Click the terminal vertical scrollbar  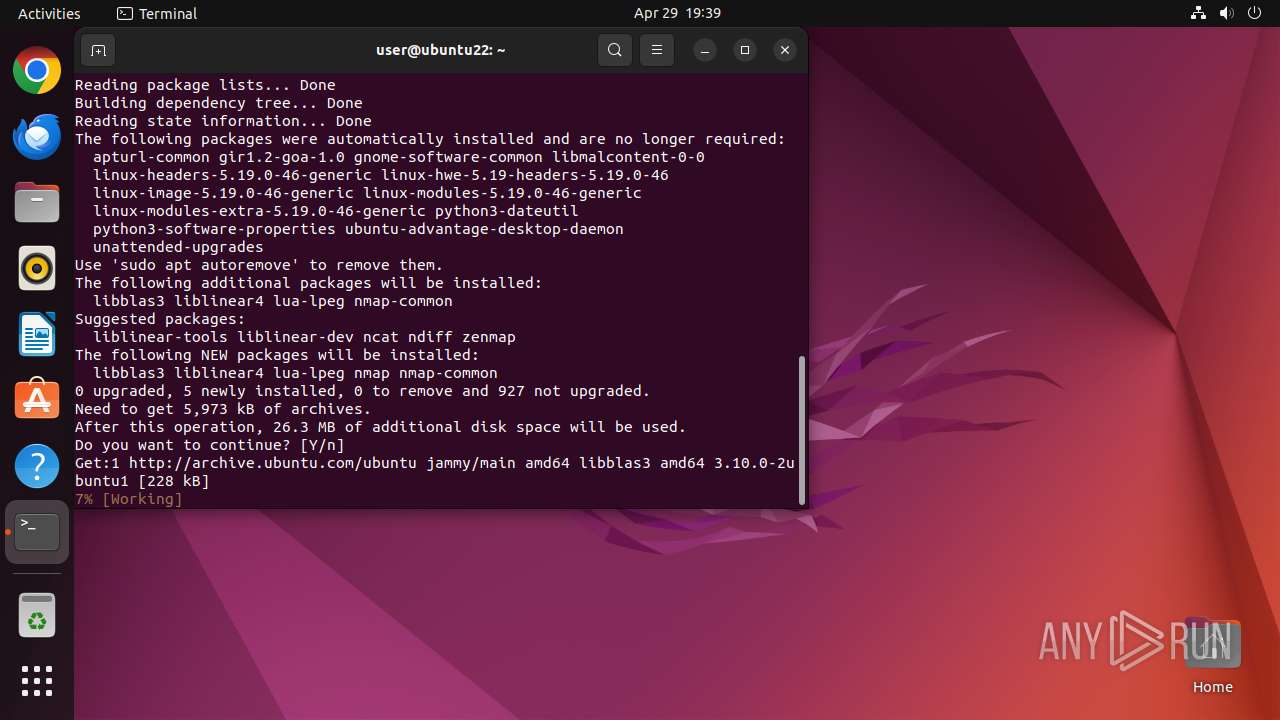(x=801, y=430)
